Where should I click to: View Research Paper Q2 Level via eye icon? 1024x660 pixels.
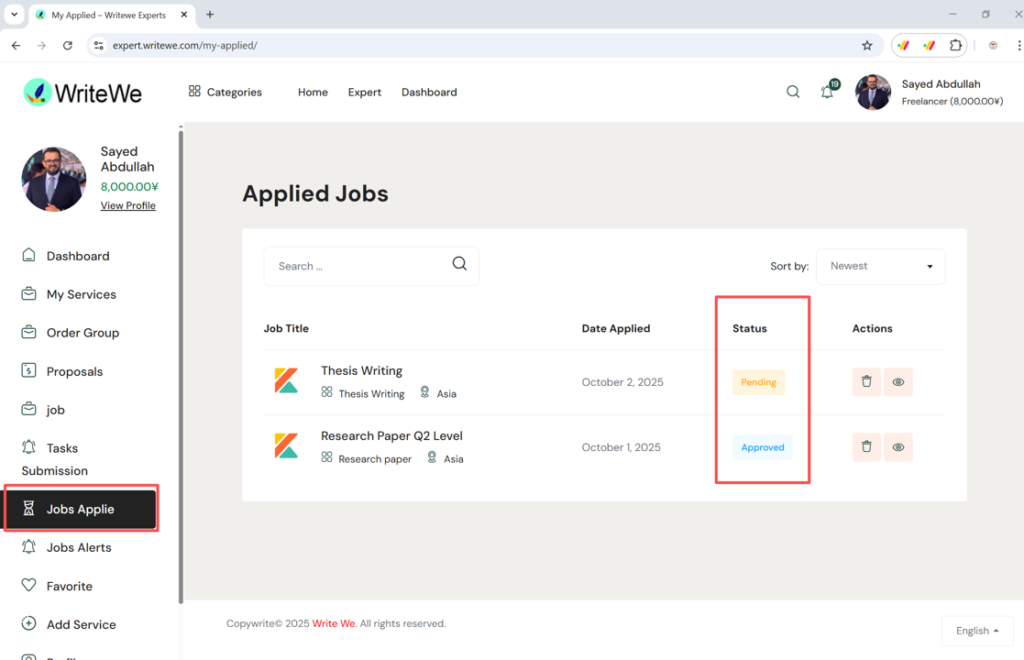(x=898, y=447)
